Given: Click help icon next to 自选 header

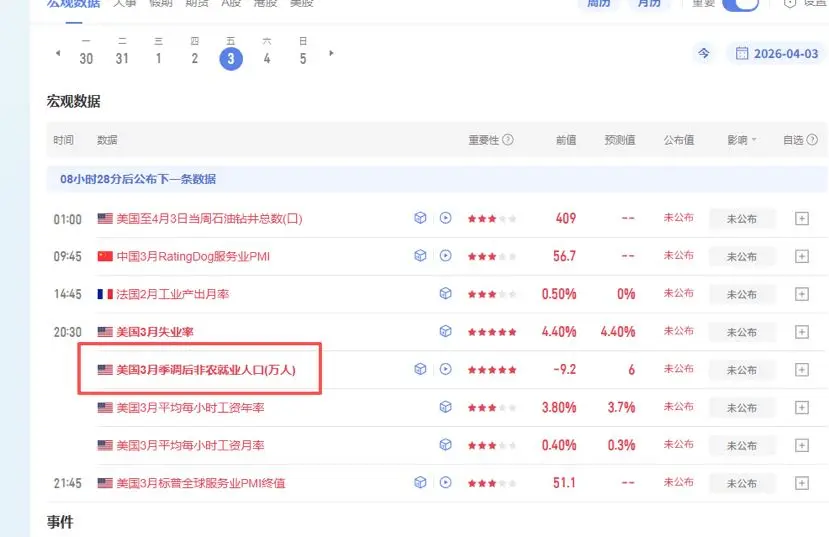Looking at the screenshot, I should 812,140.
